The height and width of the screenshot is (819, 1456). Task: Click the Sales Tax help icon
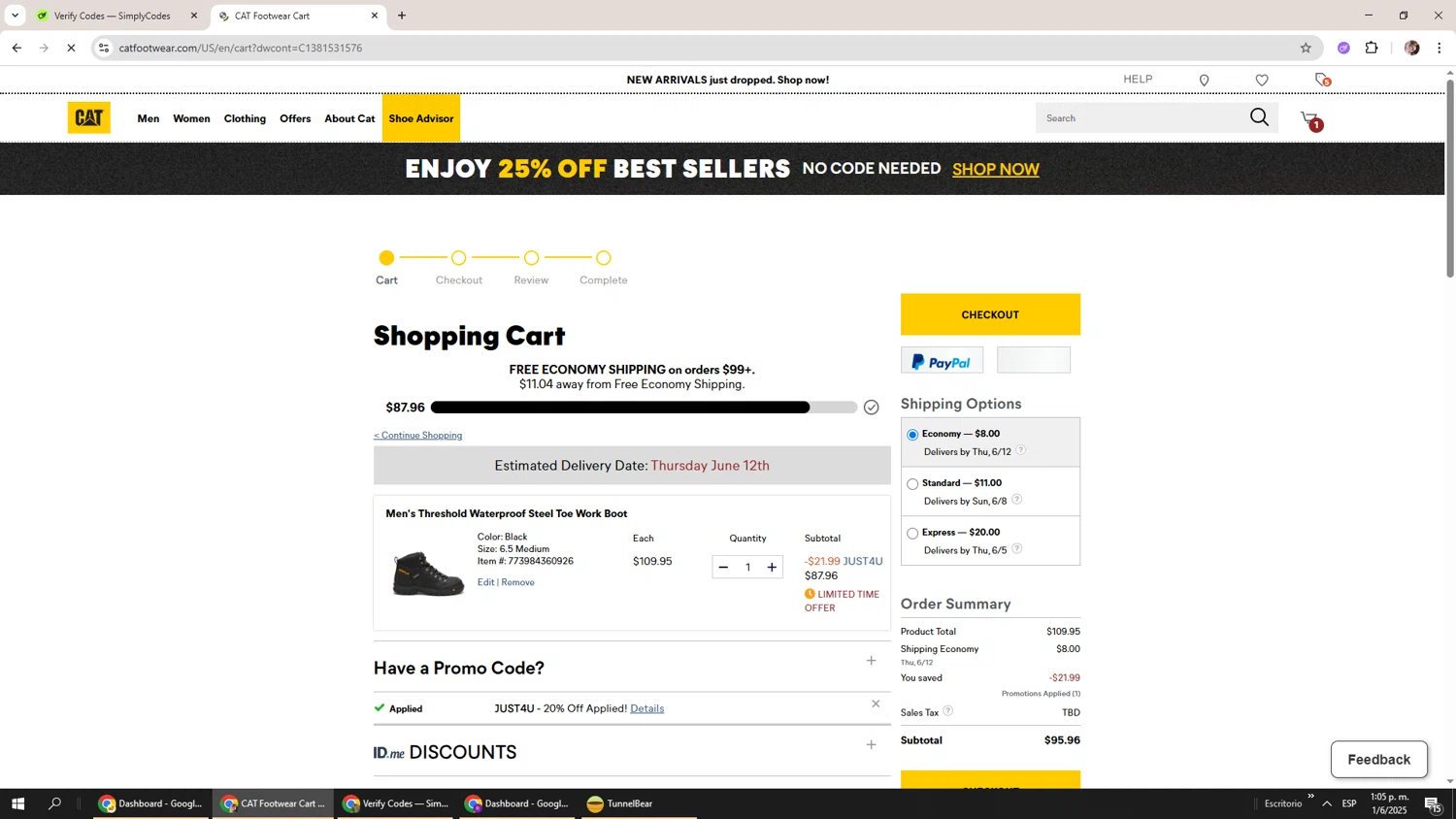948,711
